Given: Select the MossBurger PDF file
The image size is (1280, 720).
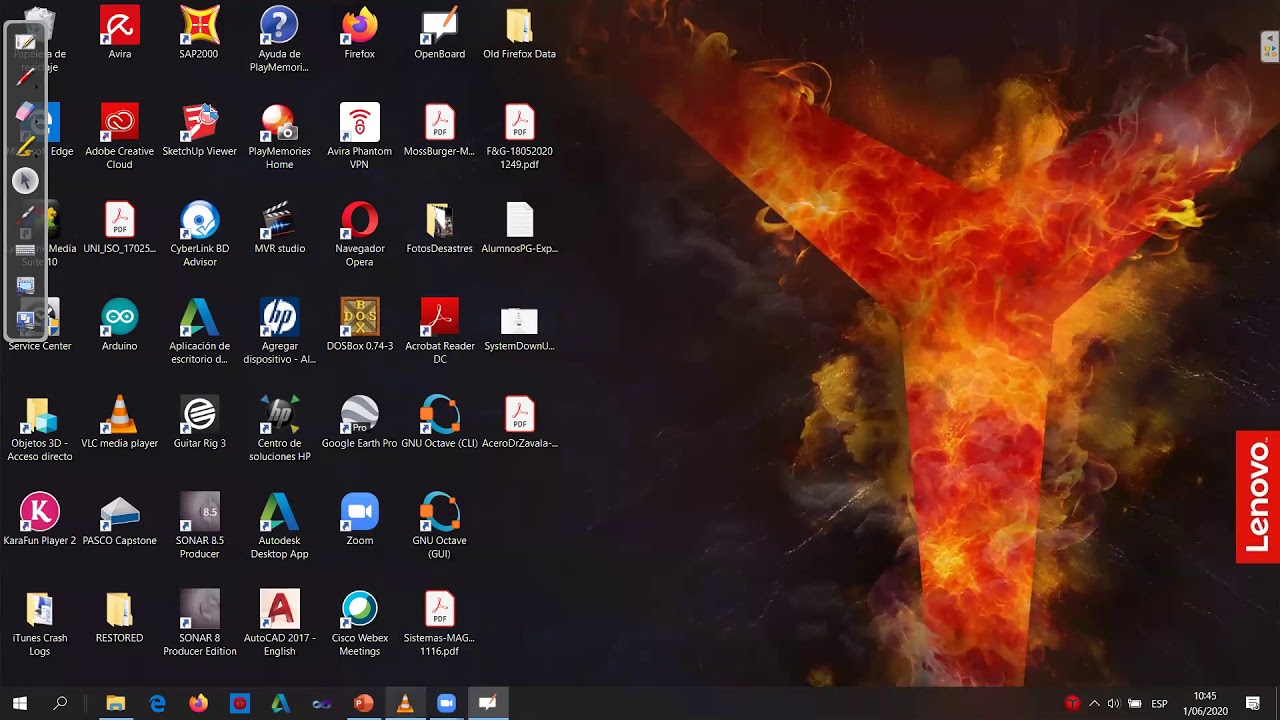Looking at the screenshot, I should click(439, 130).
